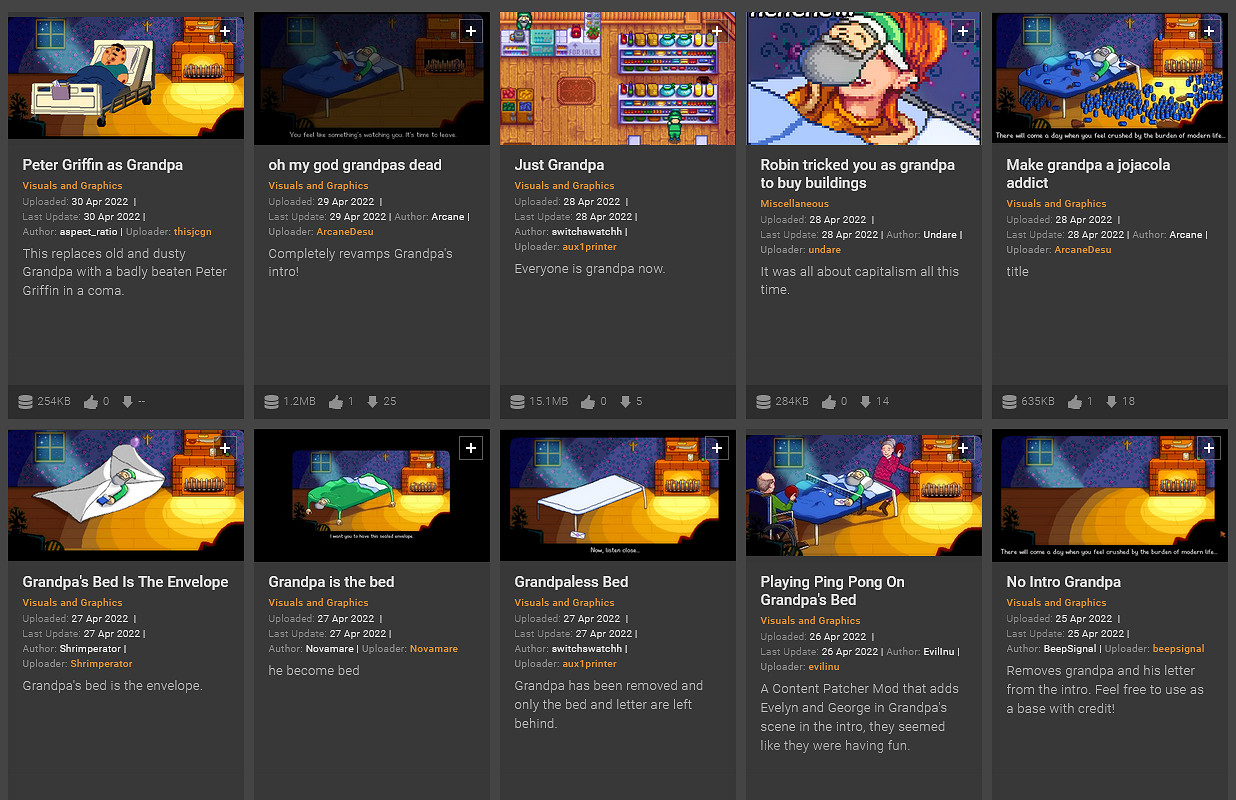Click download count icon on Robin tricked you card

click(865, 401)
